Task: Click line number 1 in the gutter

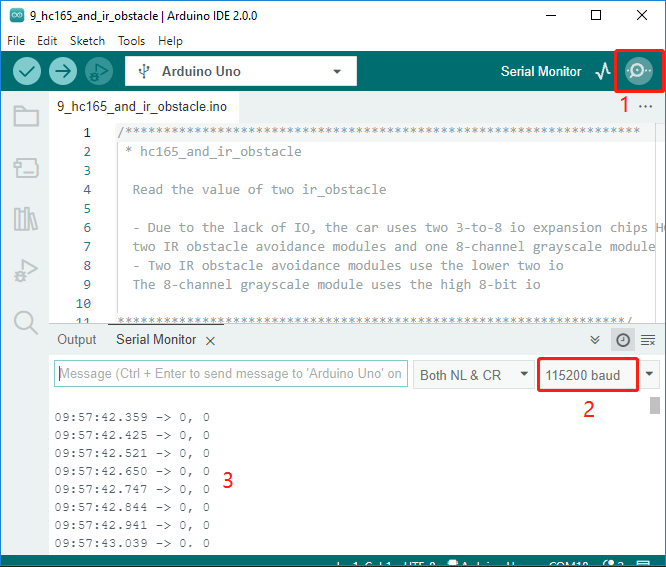Action: [87, 133]
